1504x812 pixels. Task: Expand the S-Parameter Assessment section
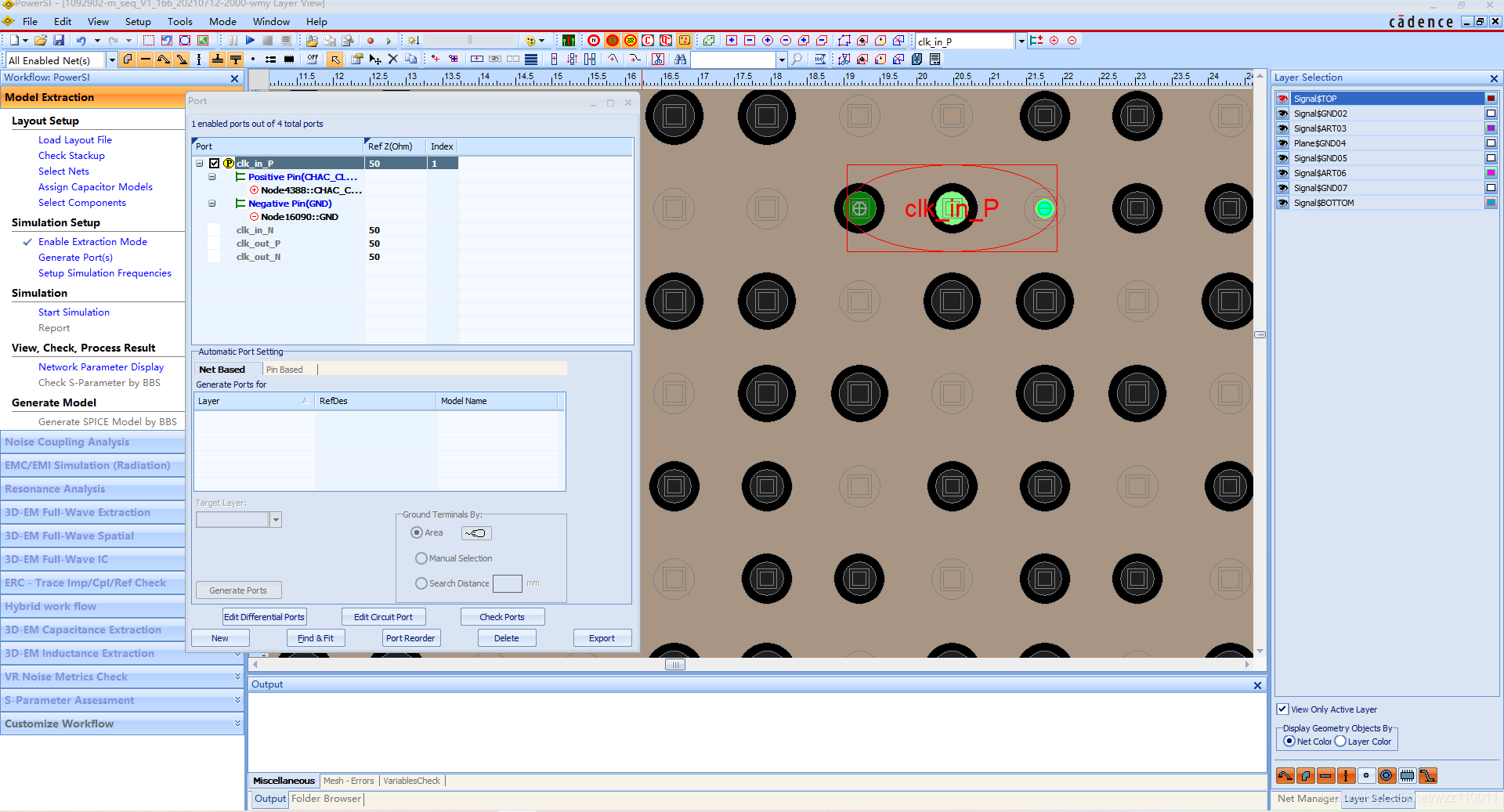[237, 700]
